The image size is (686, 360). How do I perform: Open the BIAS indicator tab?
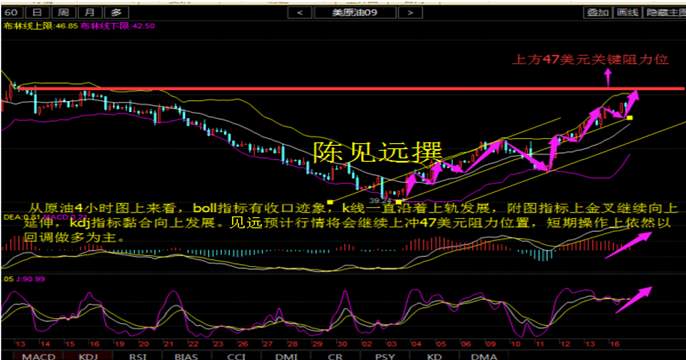pyautogui.click(x=187, y=356)
